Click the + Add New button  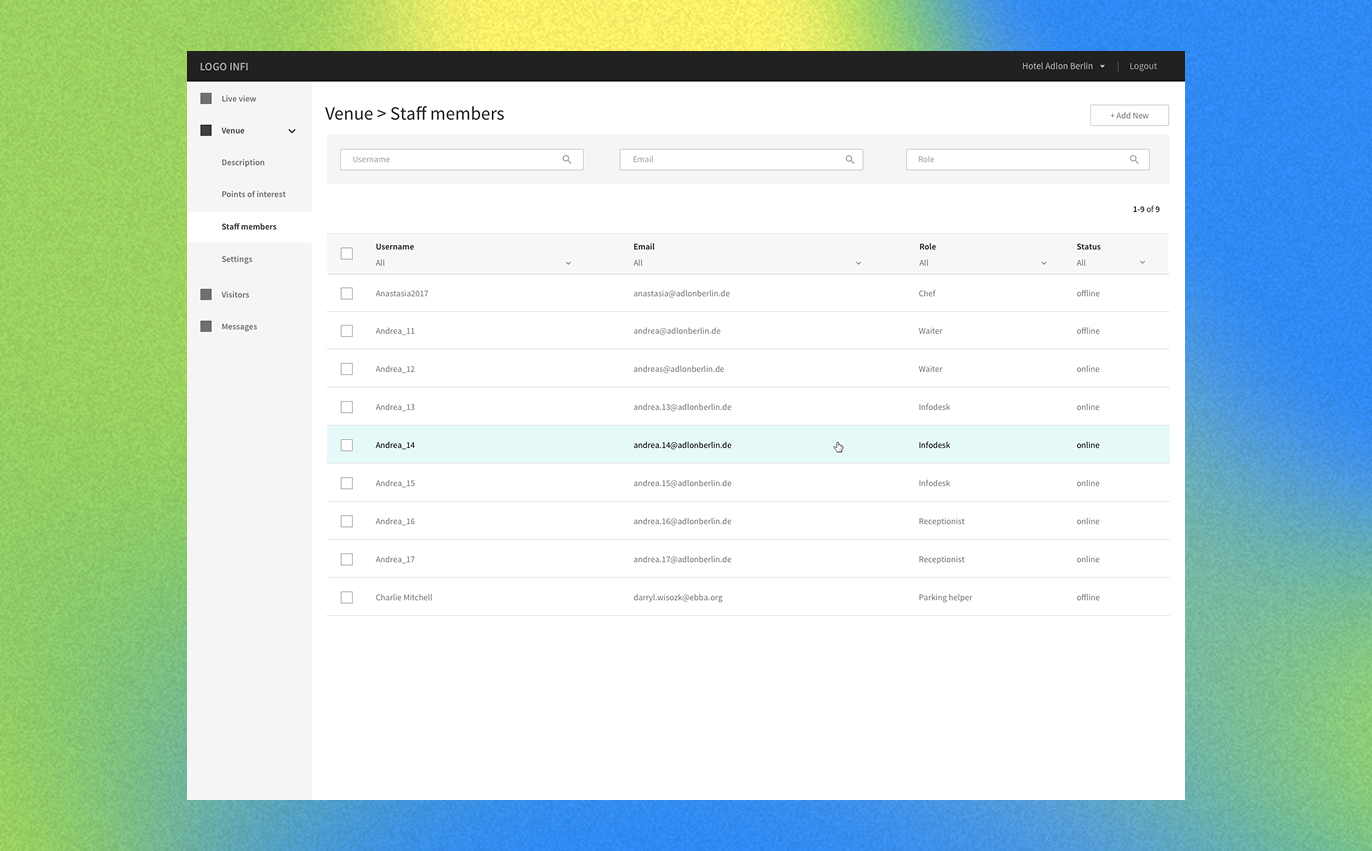1129,115
